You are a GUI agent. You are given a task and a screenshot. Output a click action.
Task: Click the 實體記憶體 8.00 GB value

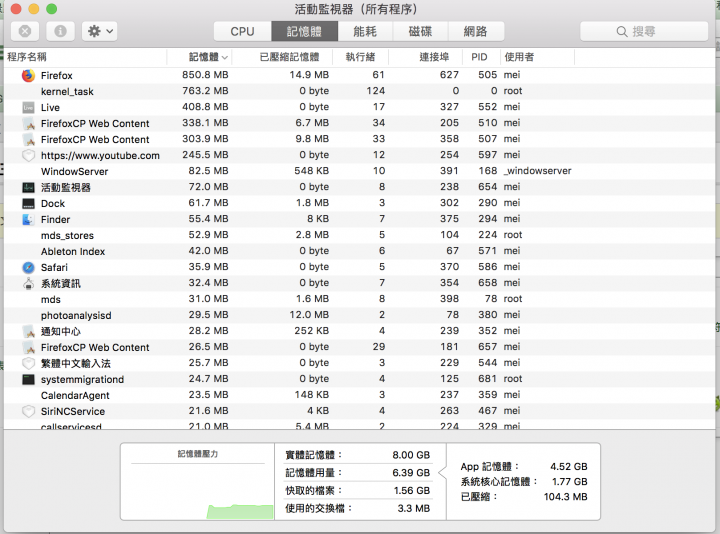[411, 455]
